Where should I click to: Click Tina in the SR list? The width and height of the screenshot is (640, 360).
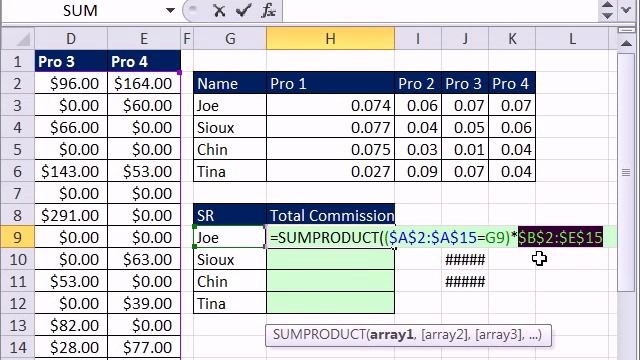pos(230,303)
